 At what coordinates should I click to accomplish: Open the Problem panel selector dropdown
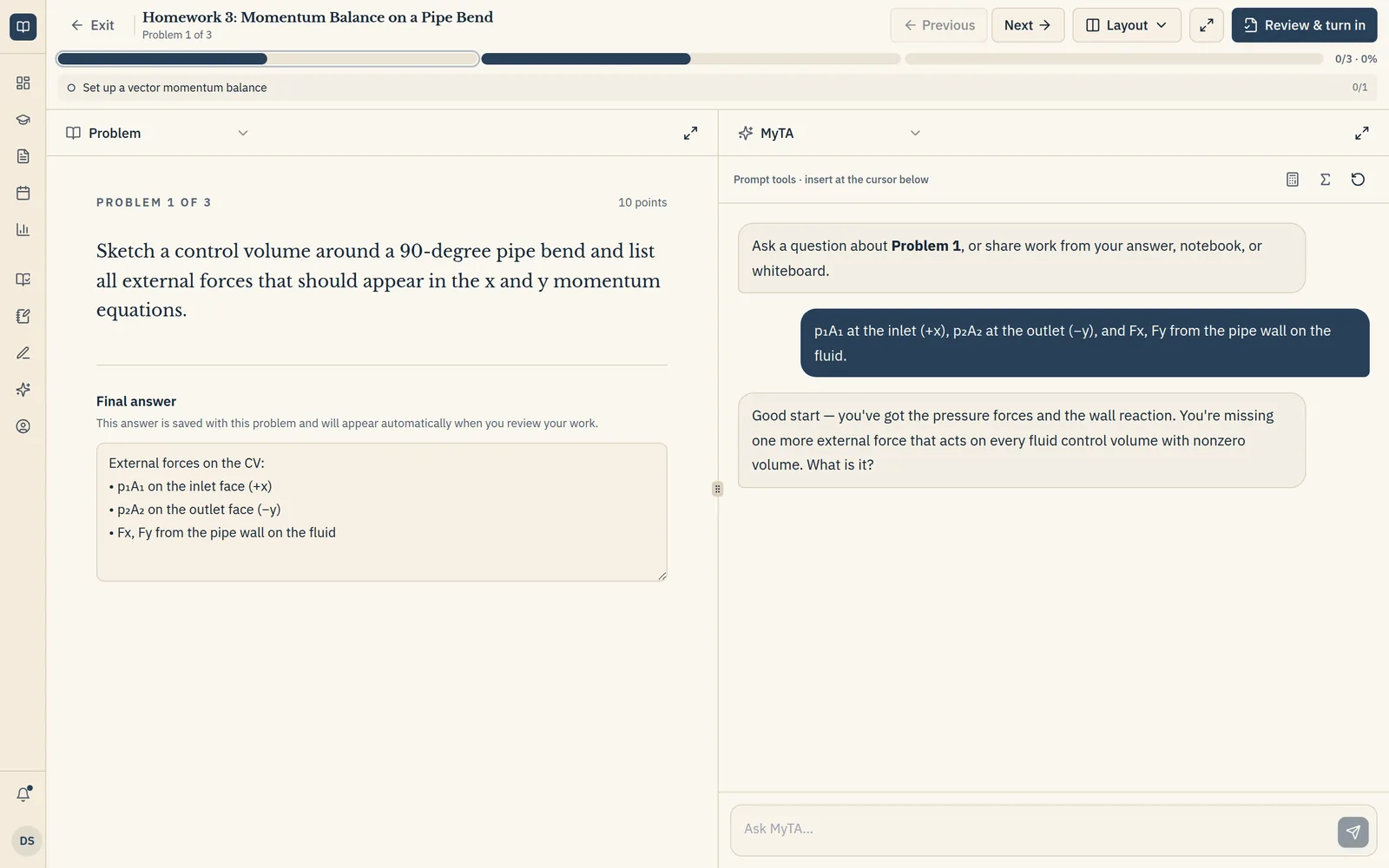(x=158, y=133)
